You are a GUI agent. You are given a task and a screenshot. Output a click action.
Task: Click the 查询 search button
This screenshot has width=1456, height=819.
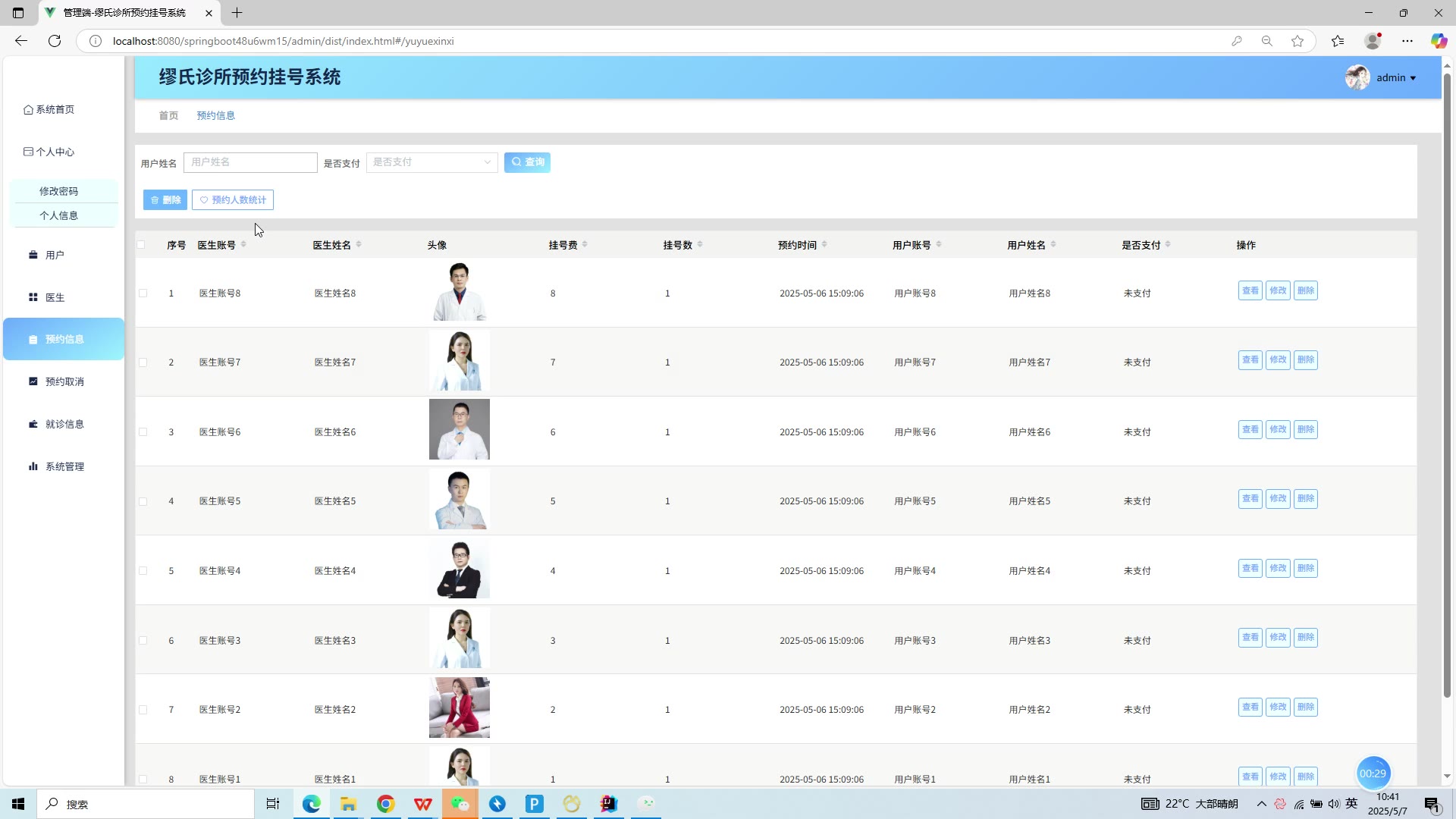(x=528, y=162)
